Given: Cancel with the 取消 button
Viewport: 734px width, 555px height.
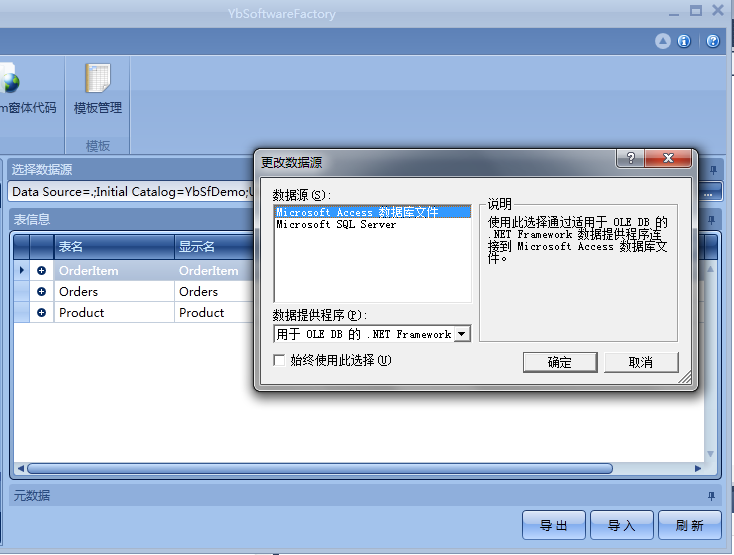Looking at the screenshot, I should point(641,362).
